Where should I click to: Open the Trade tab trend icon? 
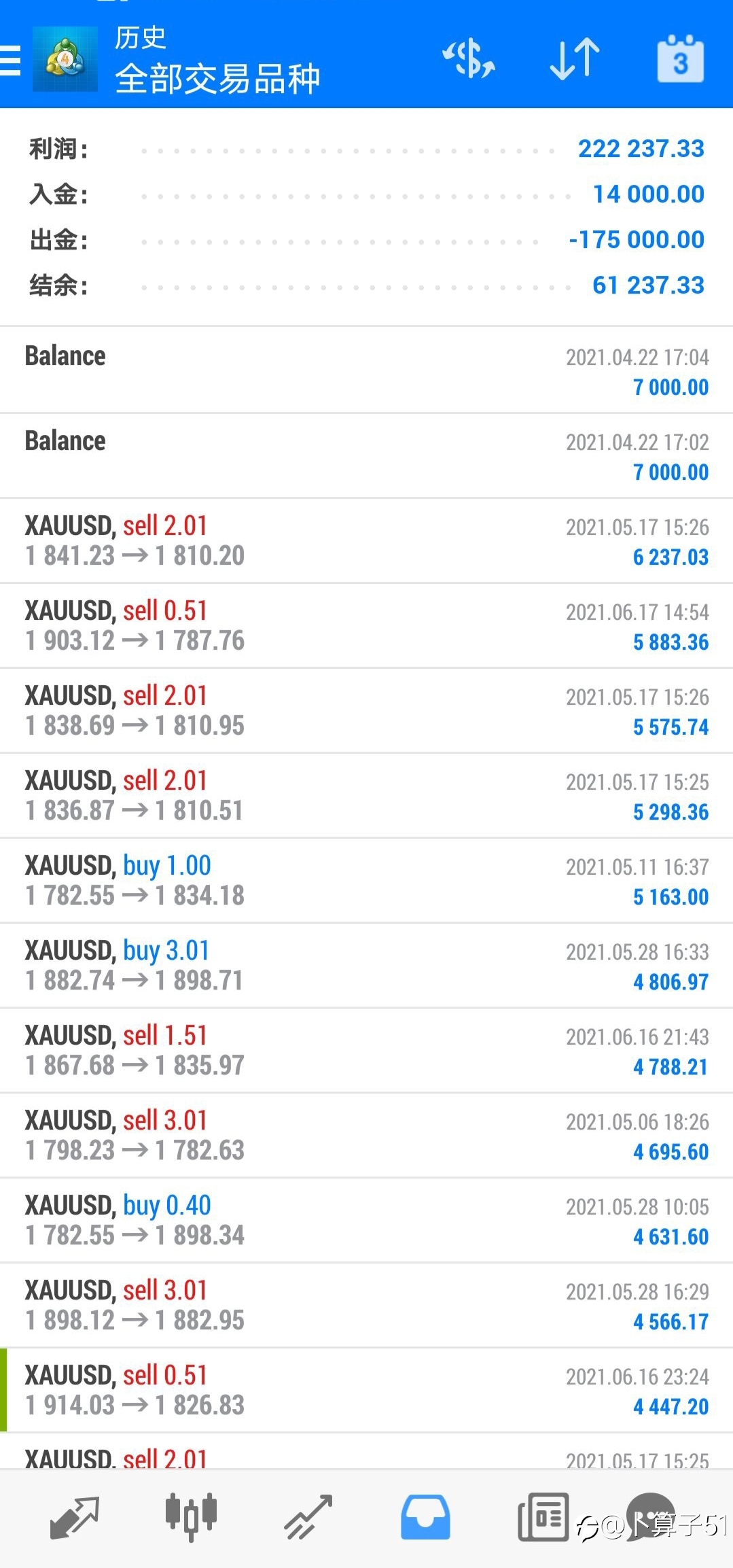(308, 1517)
